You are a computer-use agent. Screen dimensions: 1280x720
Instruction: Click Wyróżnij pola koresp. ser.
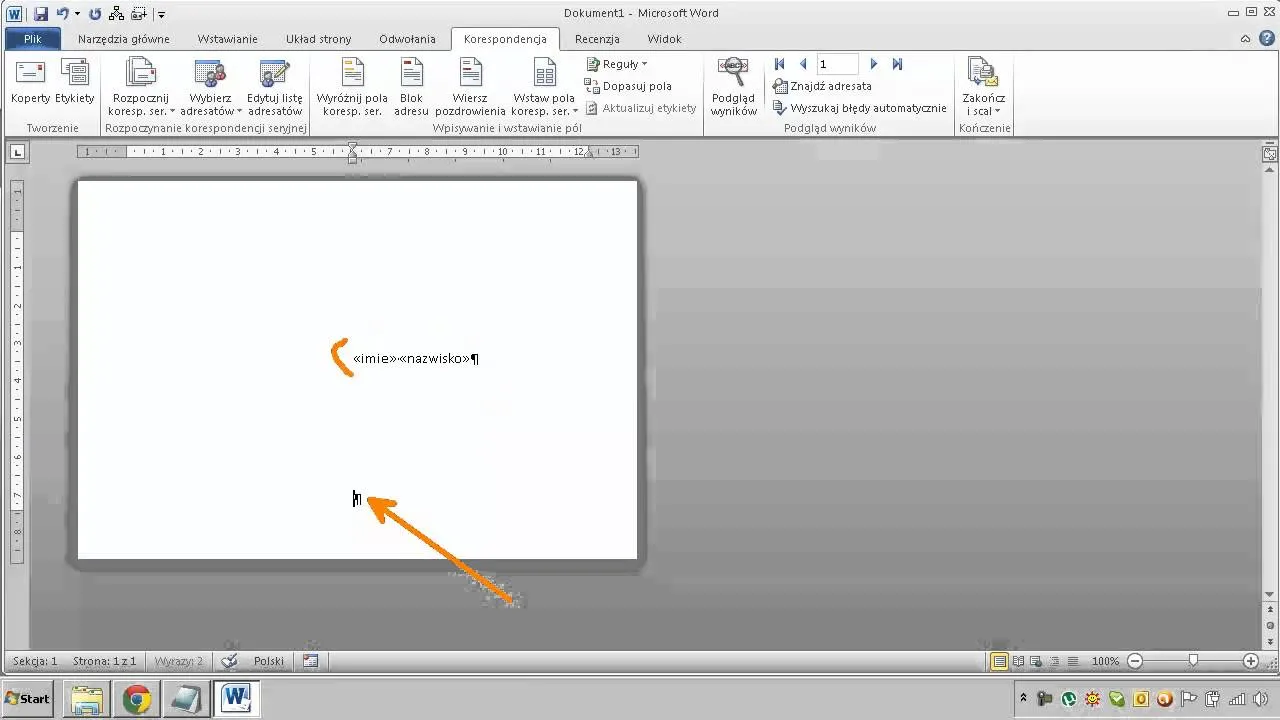[x=351, y=87]
